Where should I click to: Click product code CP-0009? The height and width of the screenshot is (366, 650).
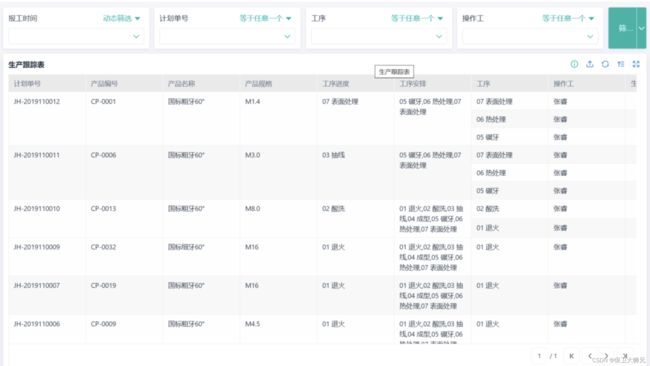pyautogui.click(x=103, y=324)
